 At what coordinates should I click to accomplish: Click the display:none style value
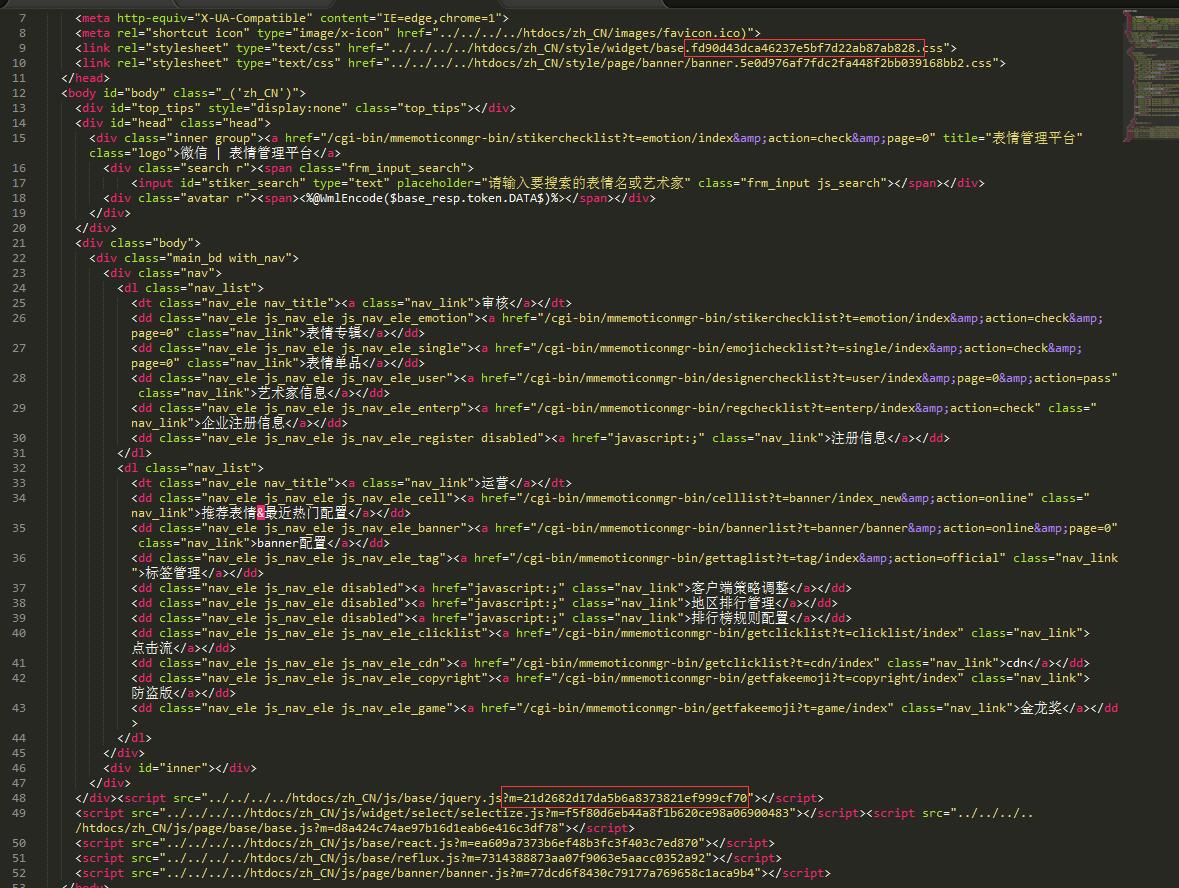[299, 108]
